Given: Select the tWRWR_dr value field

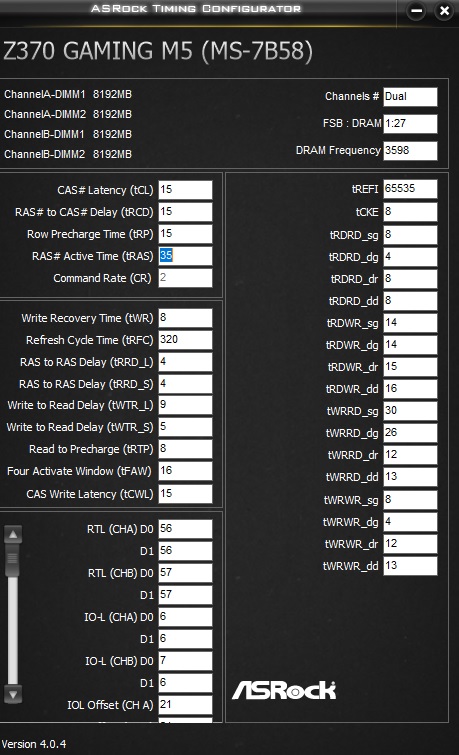Looking at the screenshot, I should pyautogui.click(x=410, y=544).
